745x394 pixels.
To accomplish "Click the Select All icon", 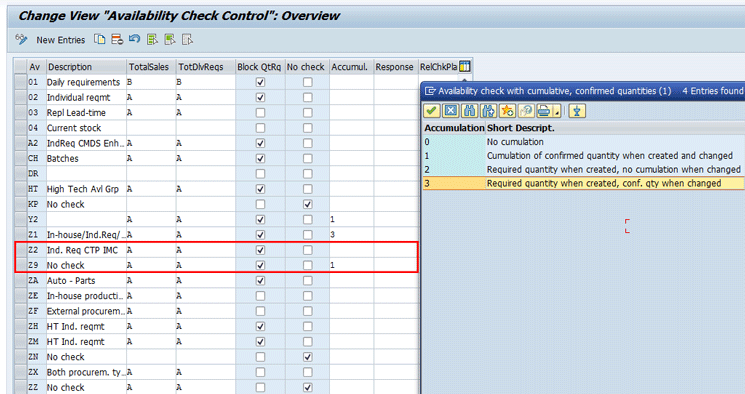I will (x=152, y=39).
